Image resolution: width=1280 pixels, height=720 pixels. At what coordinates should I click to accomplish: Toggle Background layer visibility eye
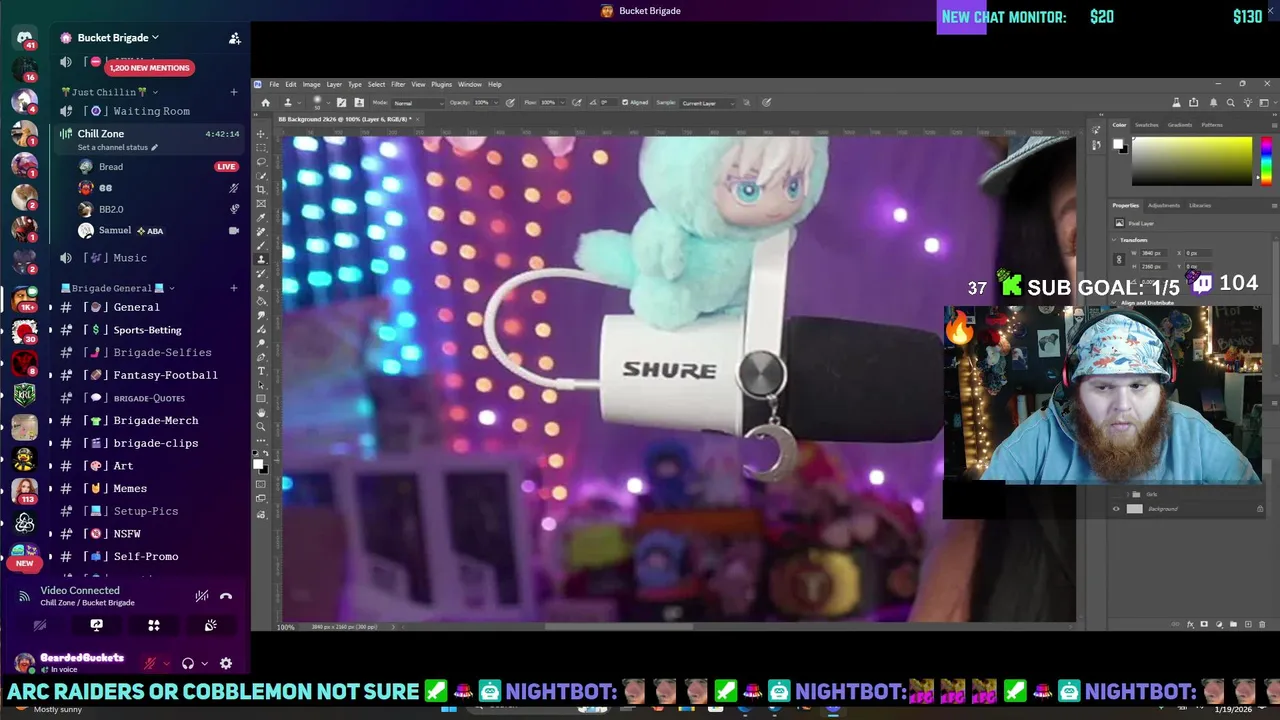pyautogui.click(x=1116, y=509)
